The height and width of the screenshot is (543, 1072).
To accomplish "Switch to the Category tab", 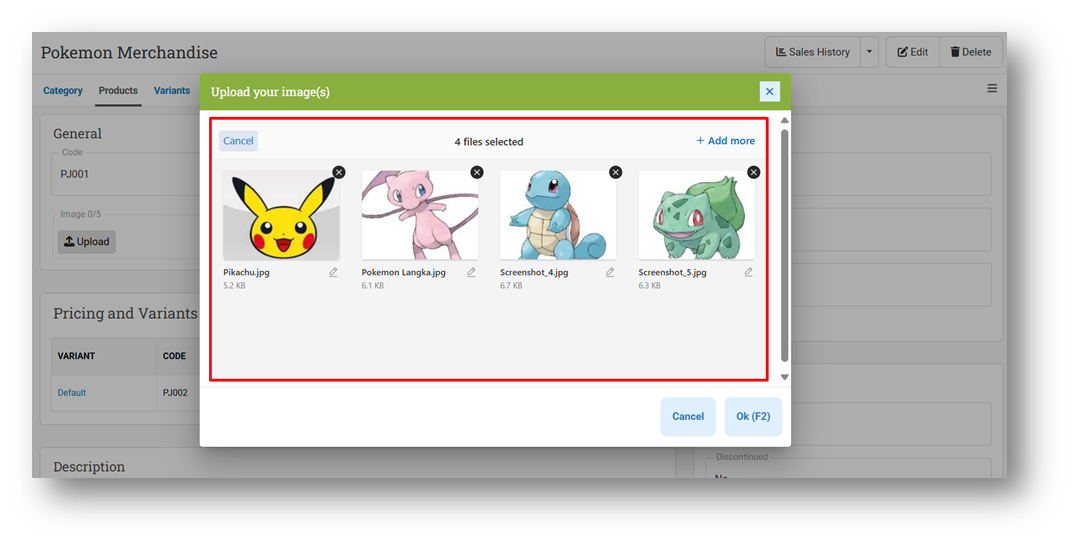I will (x=63, y=90).
